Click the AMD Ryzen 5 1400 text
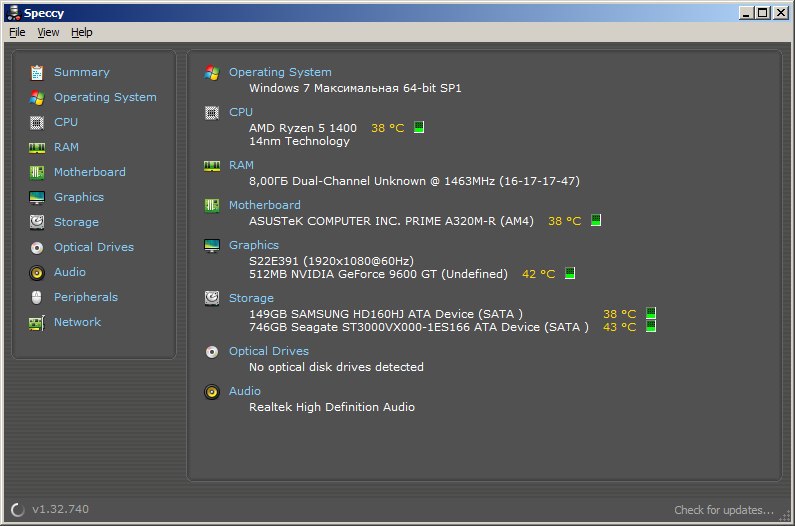Viewport: 795px width, 526px height. 303,128
